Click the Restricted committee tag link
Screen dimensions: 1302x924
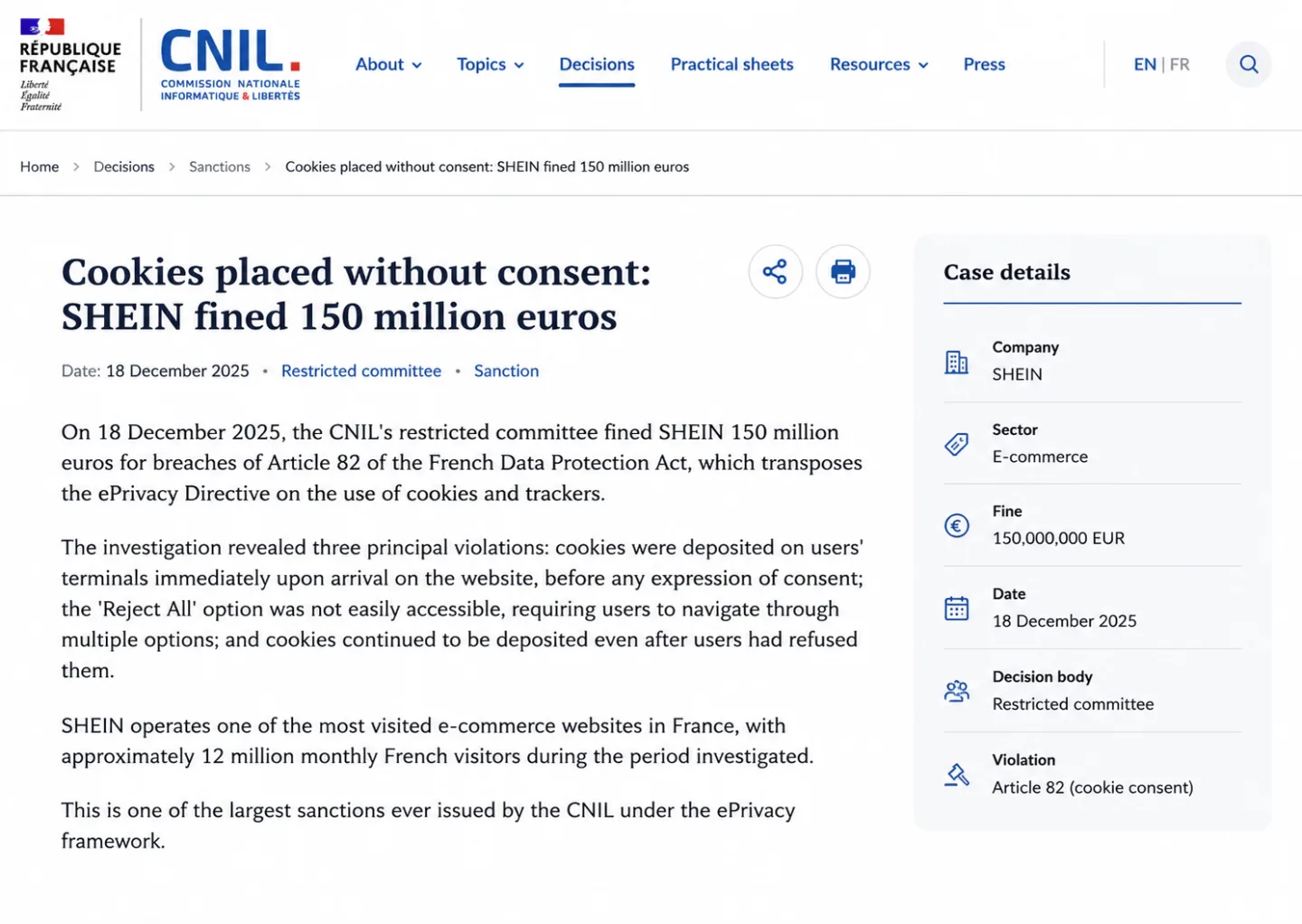[361, 371]
